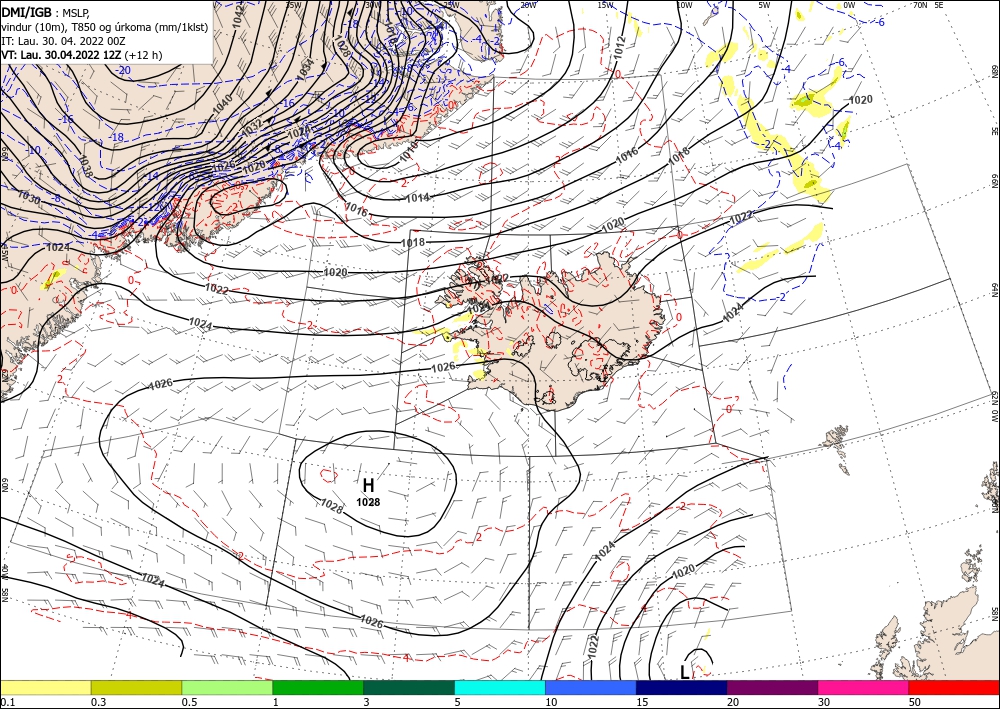1000x709 pixels.
Task: Select the dark green 3–5 mm legend swatch
Action: point(409,687)
